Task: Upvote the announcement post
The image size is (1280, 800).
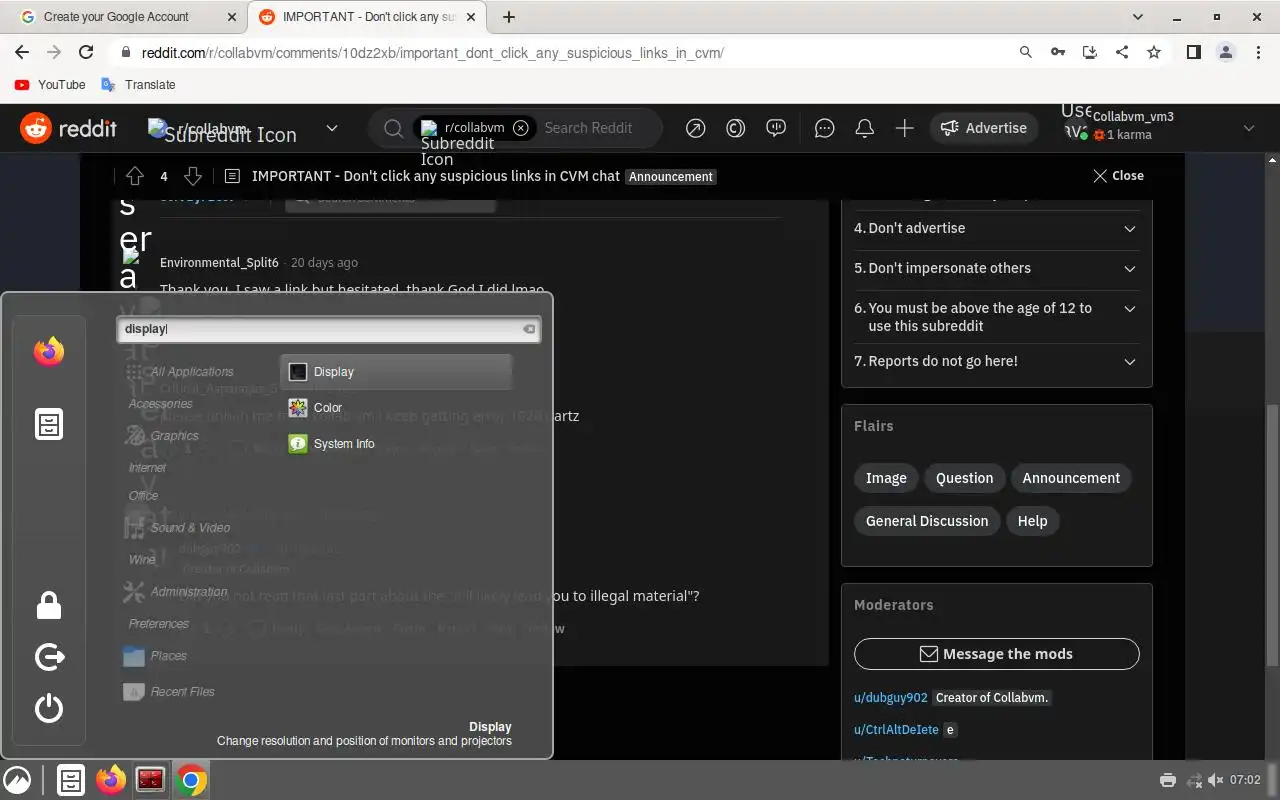Action: 135,176
